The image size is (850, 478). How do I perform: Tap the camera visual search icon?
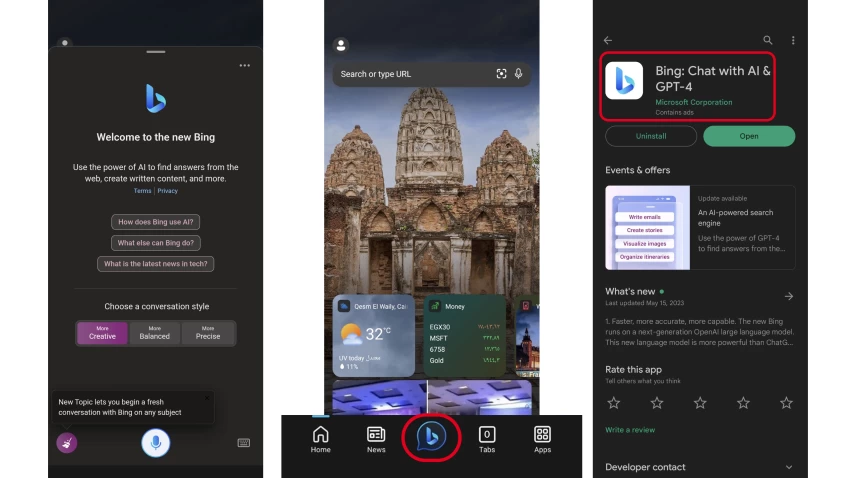(x=501, y=74)
